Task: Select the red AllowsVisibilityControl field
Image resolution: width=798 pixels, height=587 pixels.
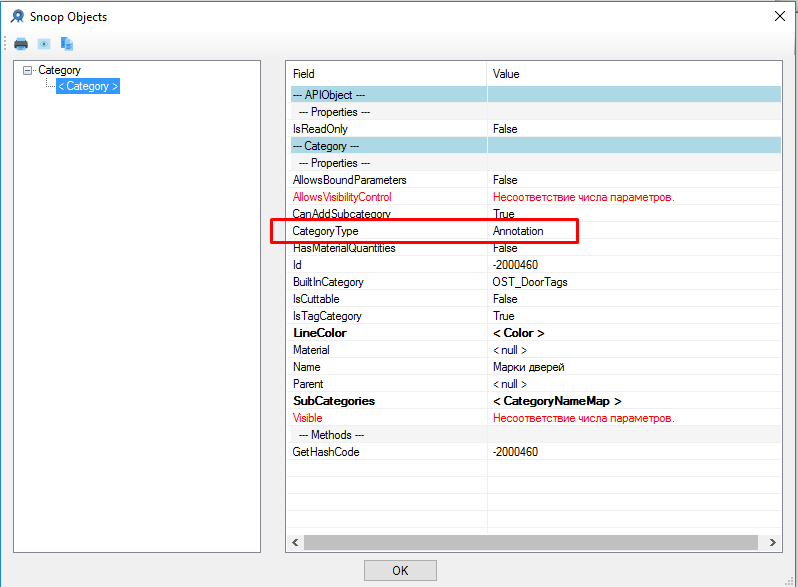Action: tap(342, 197)
